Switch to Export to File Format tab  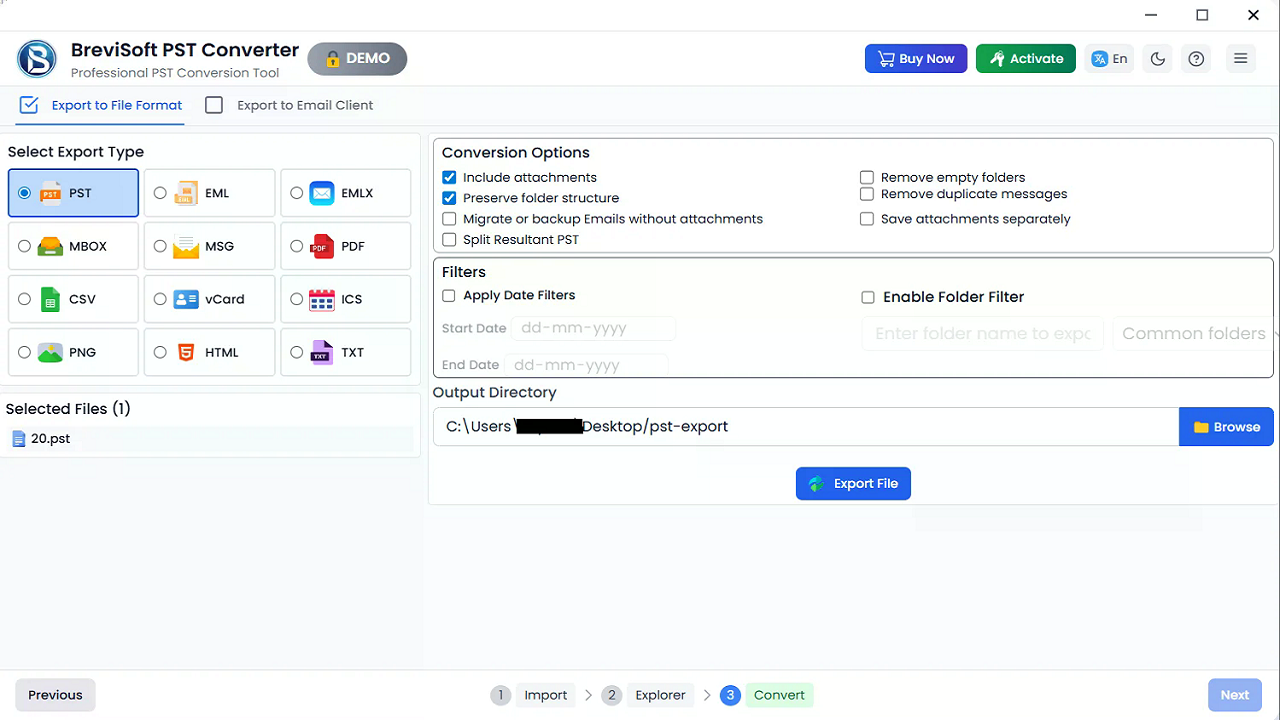coord(100,105)
